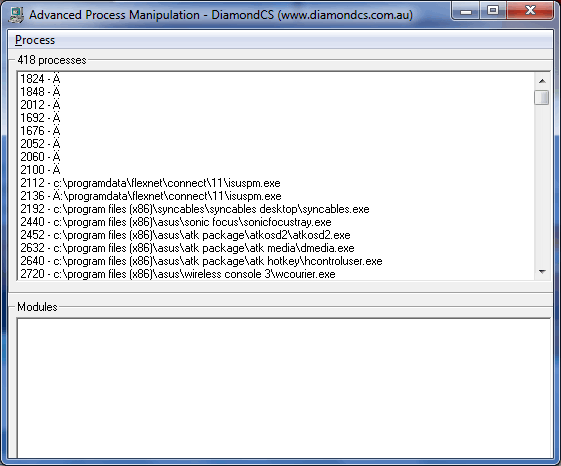This screenshot has height=466, width=561.
Task: Select process entry with PID 2012
Action: click(x=40, y=105)
